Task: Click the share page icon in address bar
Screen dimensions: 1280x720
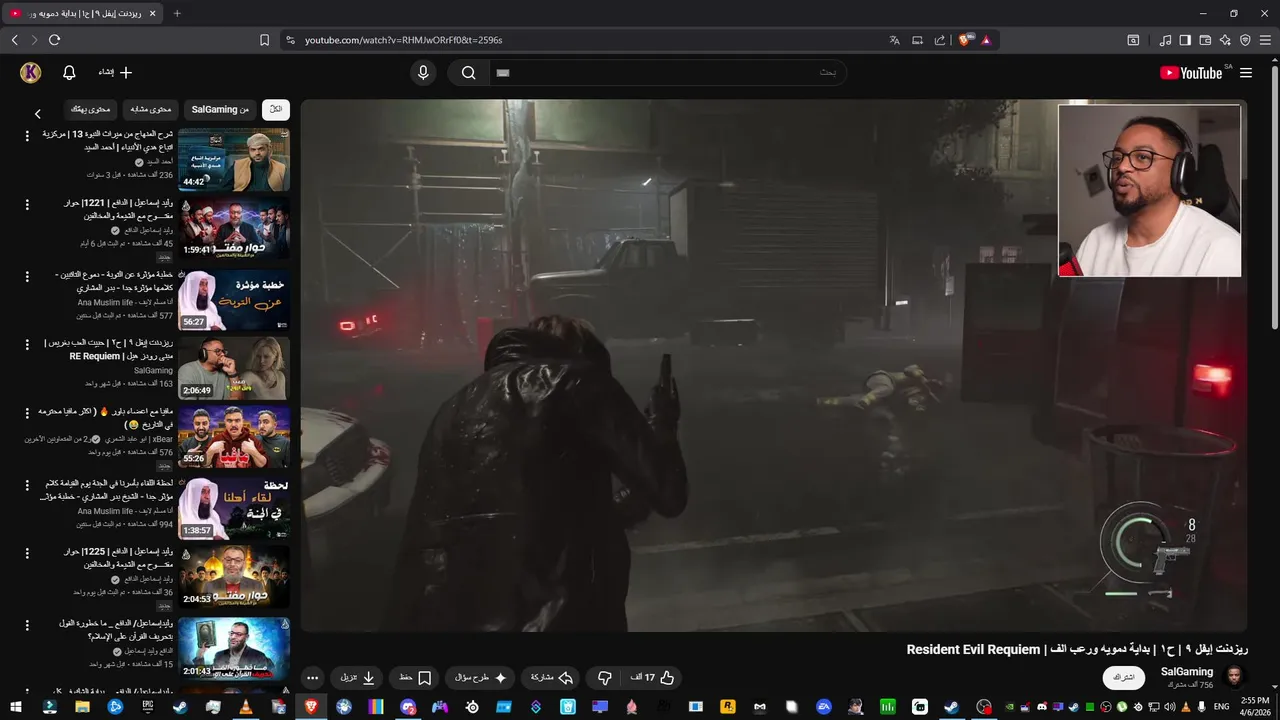Action: click(940, 40)
